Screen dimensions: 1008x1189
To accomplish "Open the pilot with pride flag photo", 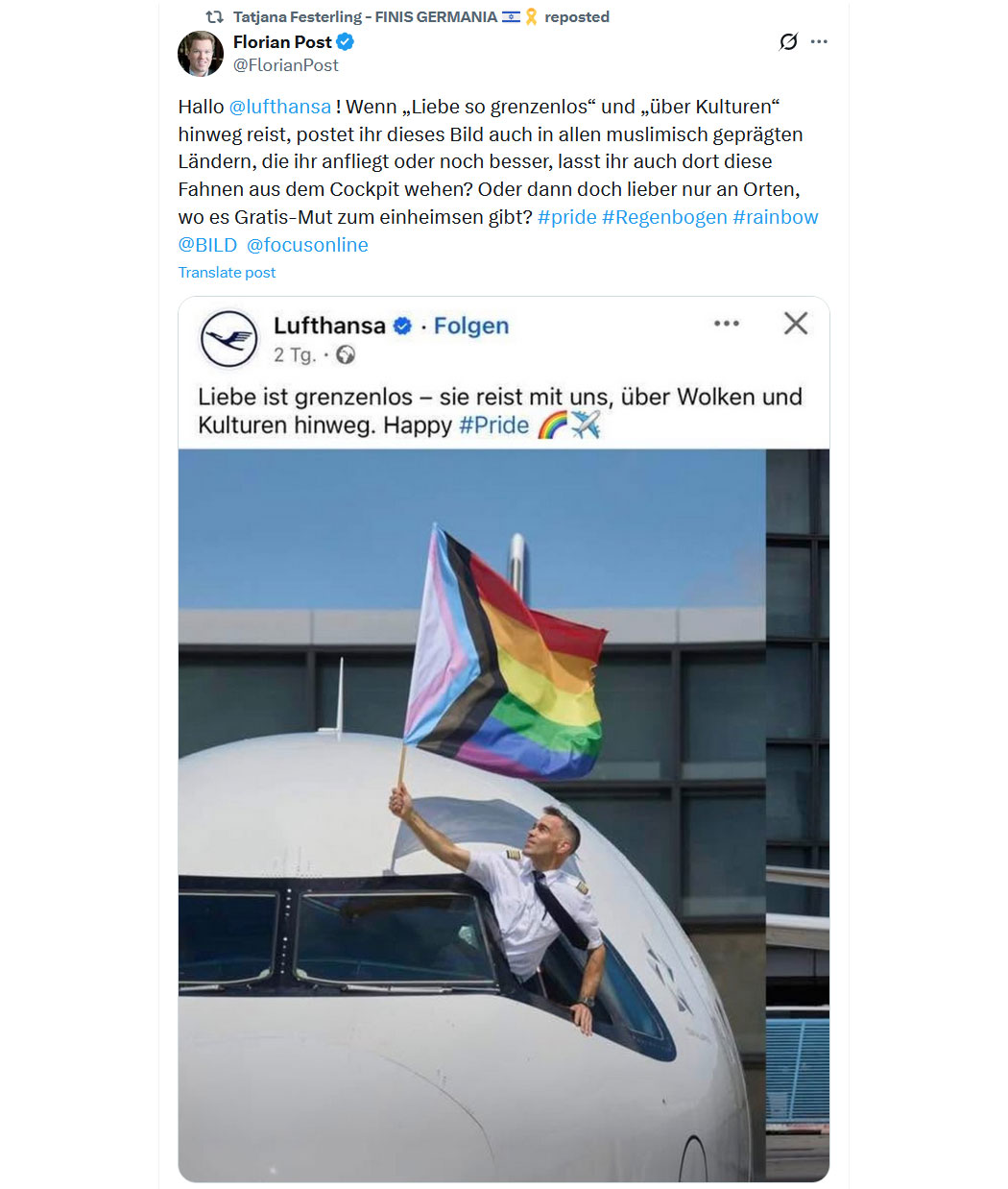I will pyautogui.click(x=504, y=815).
